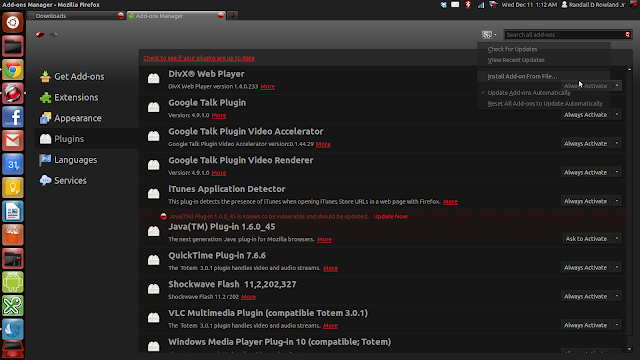This screenshot has width=640, height=360.
Task: Open the user menu Randall D Rowland Jr
Action: tap(593, 4)
